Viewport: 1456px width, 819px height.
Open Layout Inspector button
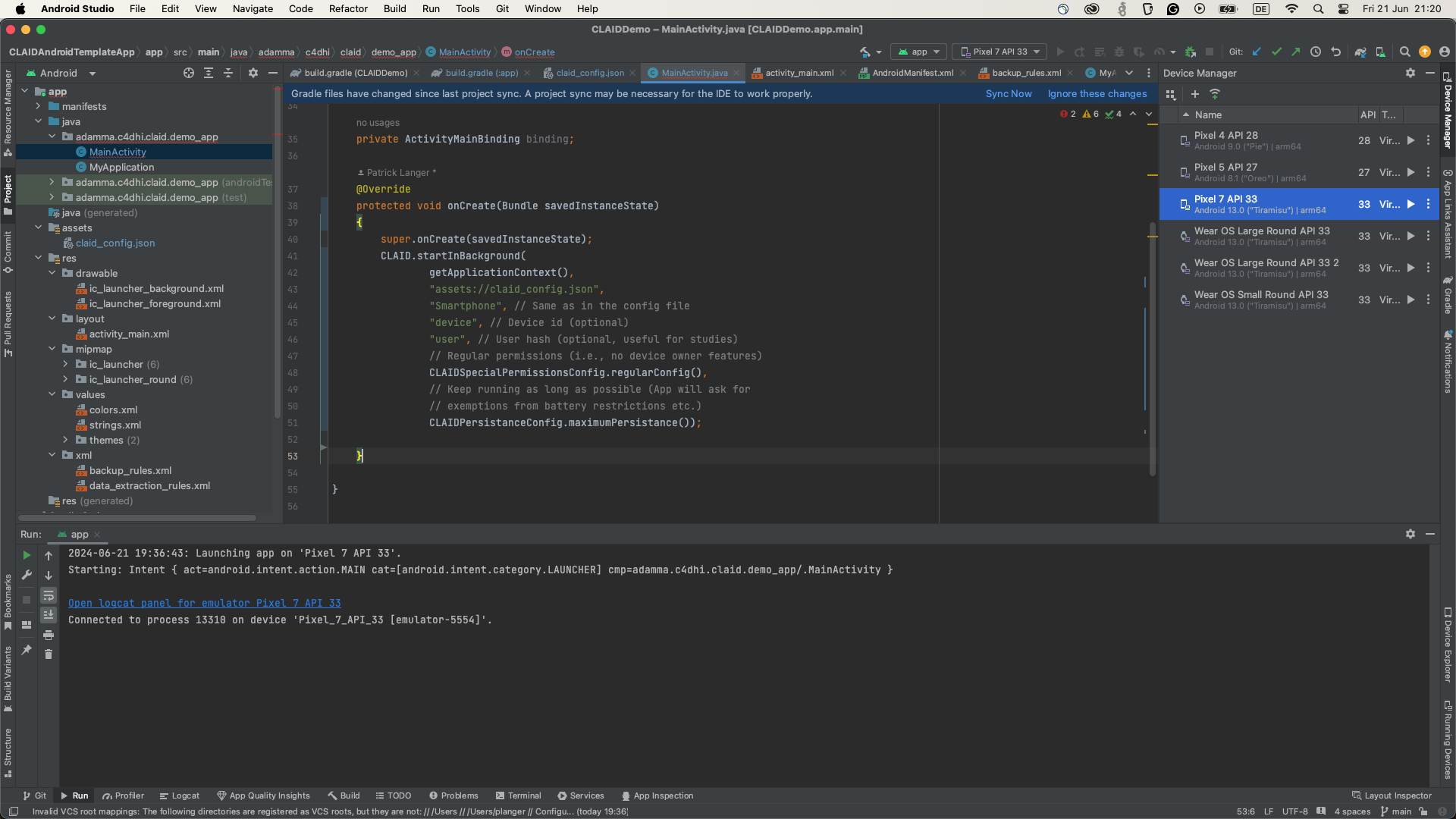tap(1392, 796)
